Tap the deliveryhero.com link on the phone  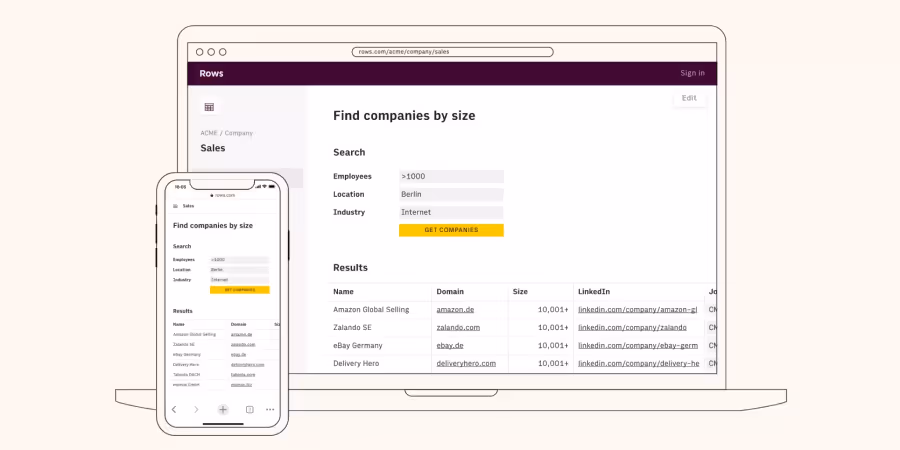pos(247,364)
